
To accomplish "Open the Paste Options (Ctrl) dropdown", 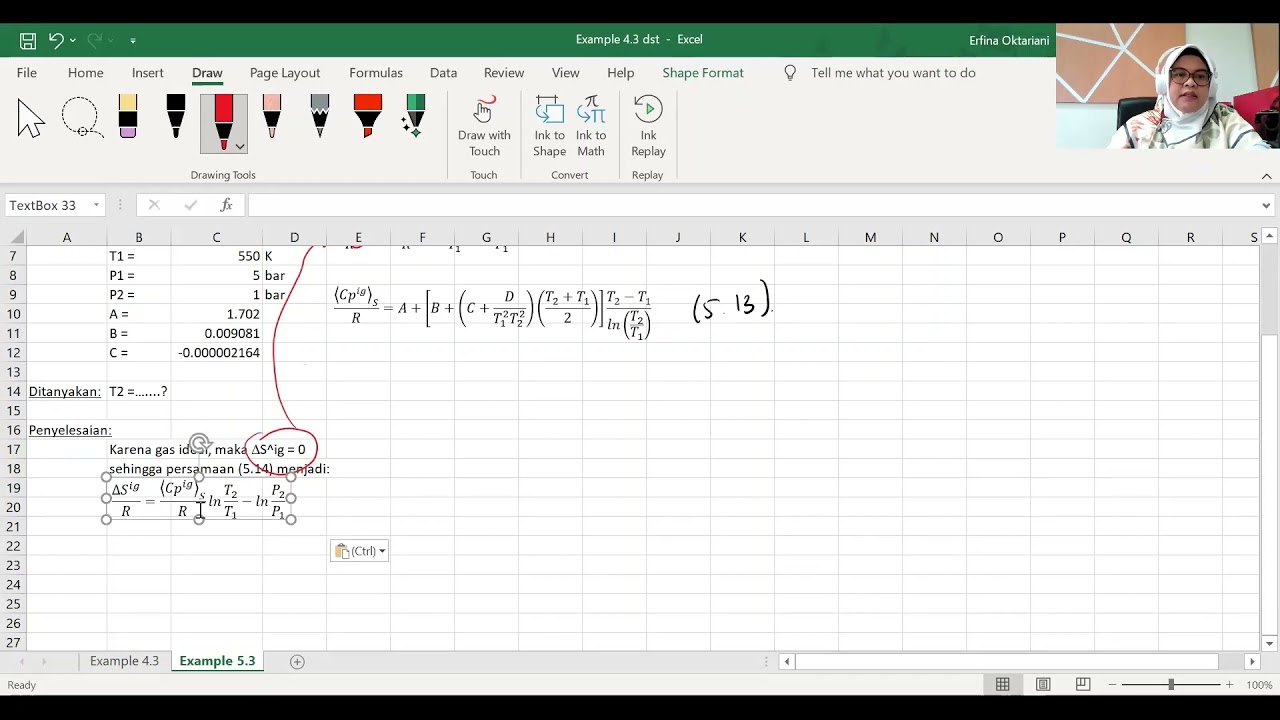I will 360,551.
